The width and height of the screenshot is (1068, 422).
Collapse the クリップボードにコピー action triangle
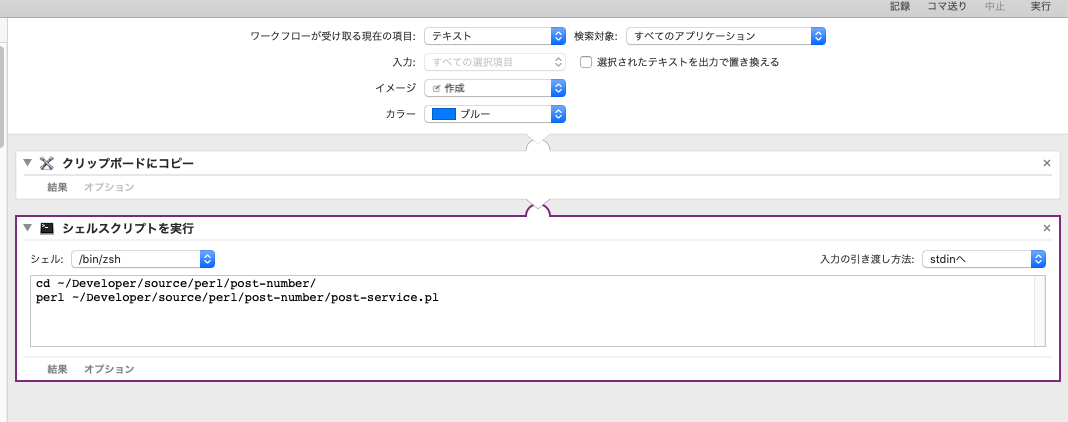pyautogui.click(x=27, y=163)
